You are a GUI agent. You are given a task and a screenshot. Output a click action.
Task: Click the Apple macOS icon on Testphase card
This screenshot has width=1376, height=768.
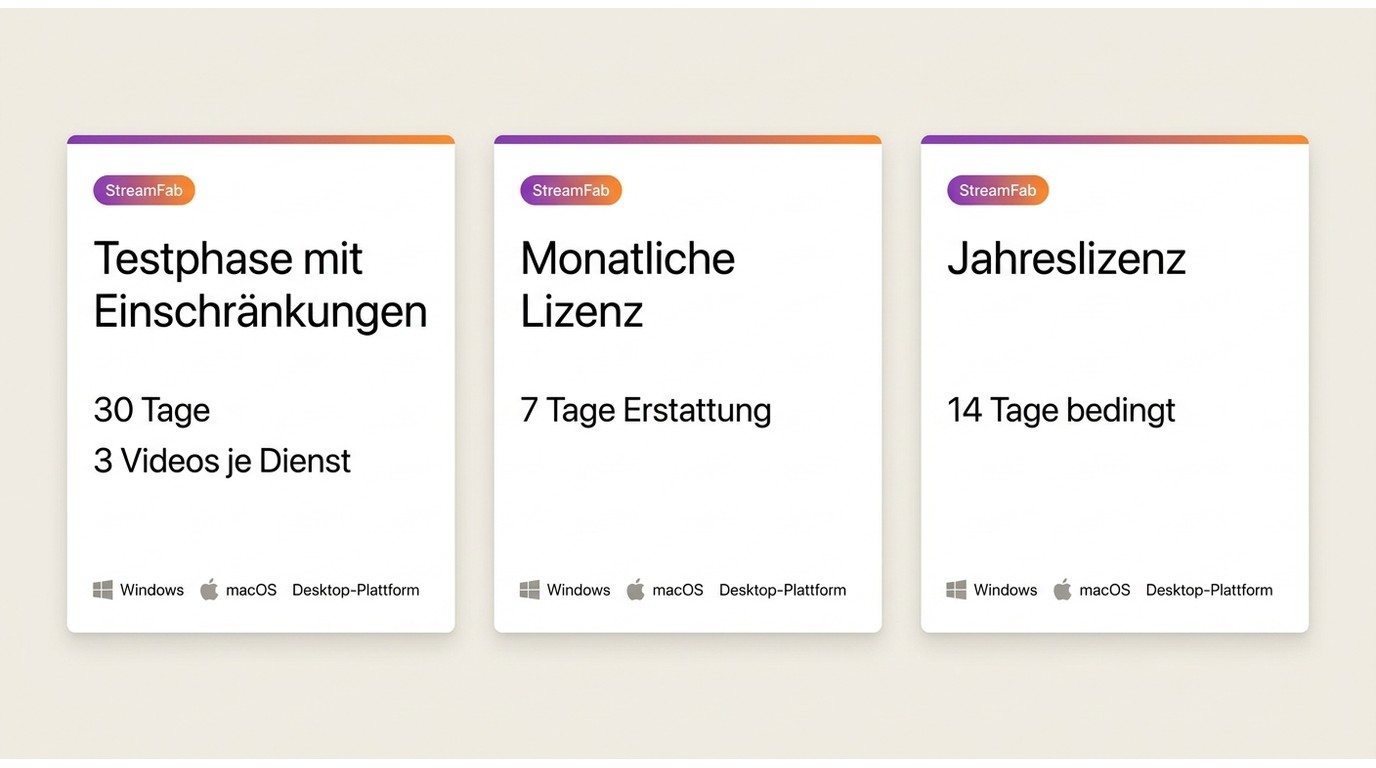(x=209, y=589)
